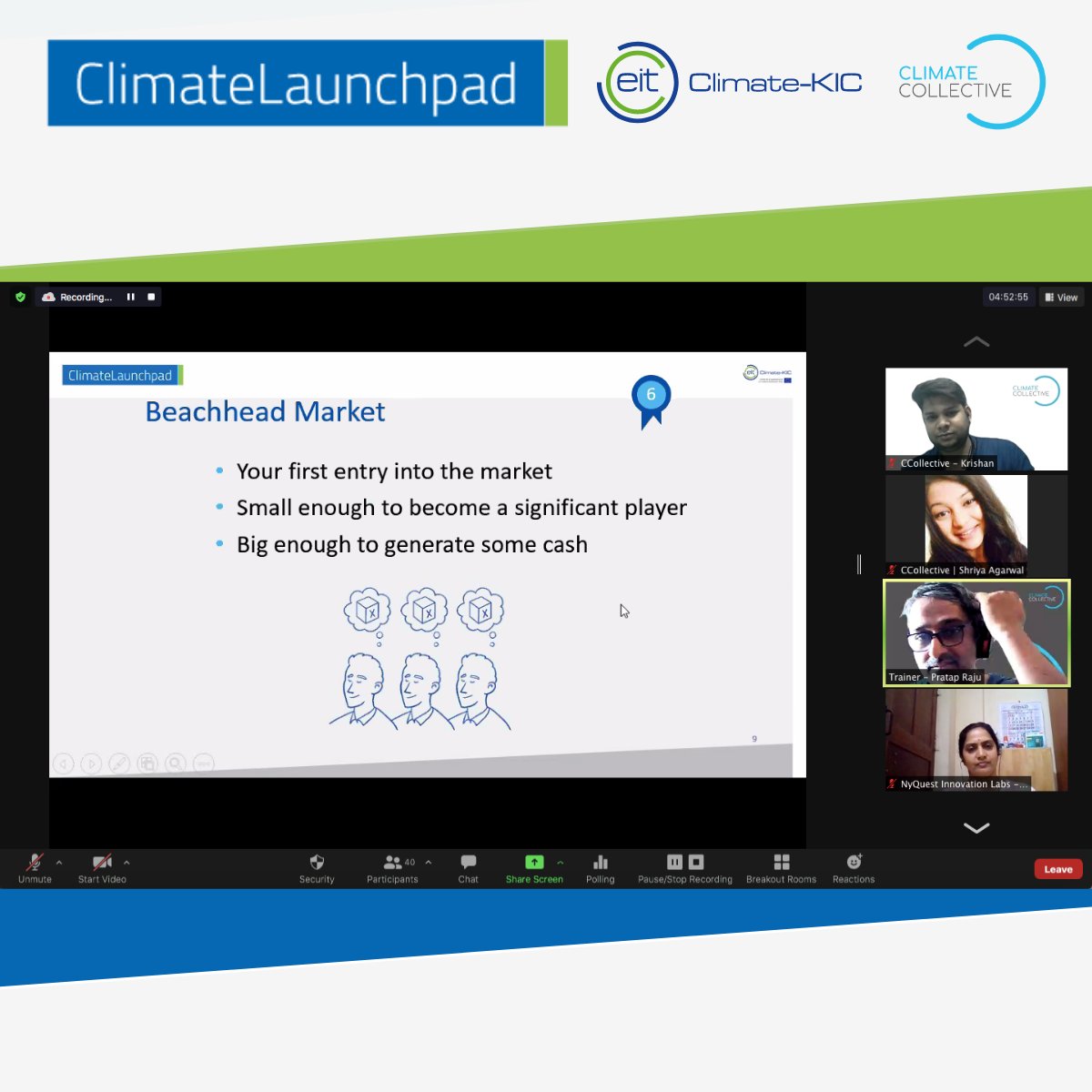Click the ClimateLaunchpad logo on the slide
The height and width of the screenshot is (1092, 1092).
(123, 375)
